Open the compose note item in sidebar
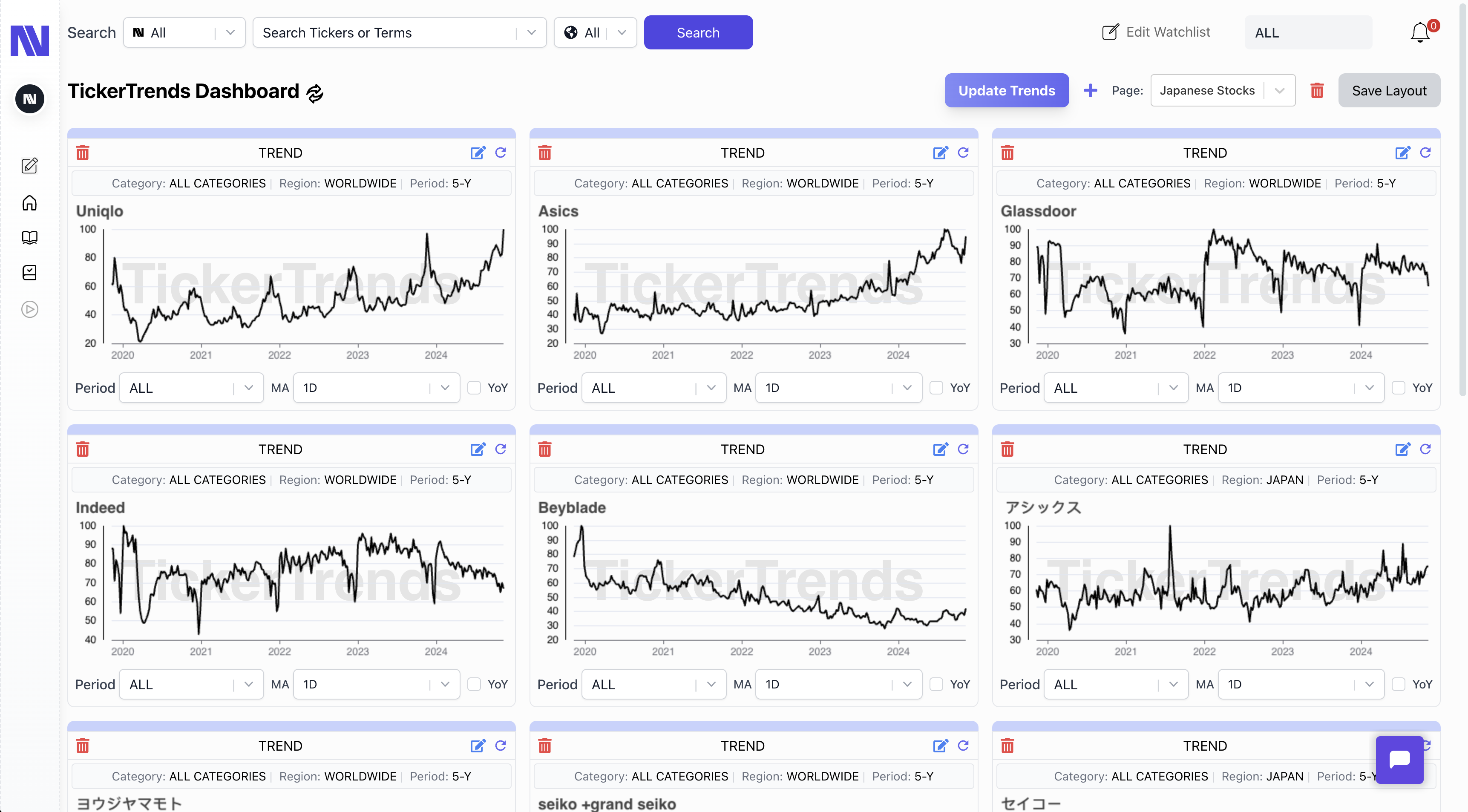The image size is (1468, 812). point(30,166)
